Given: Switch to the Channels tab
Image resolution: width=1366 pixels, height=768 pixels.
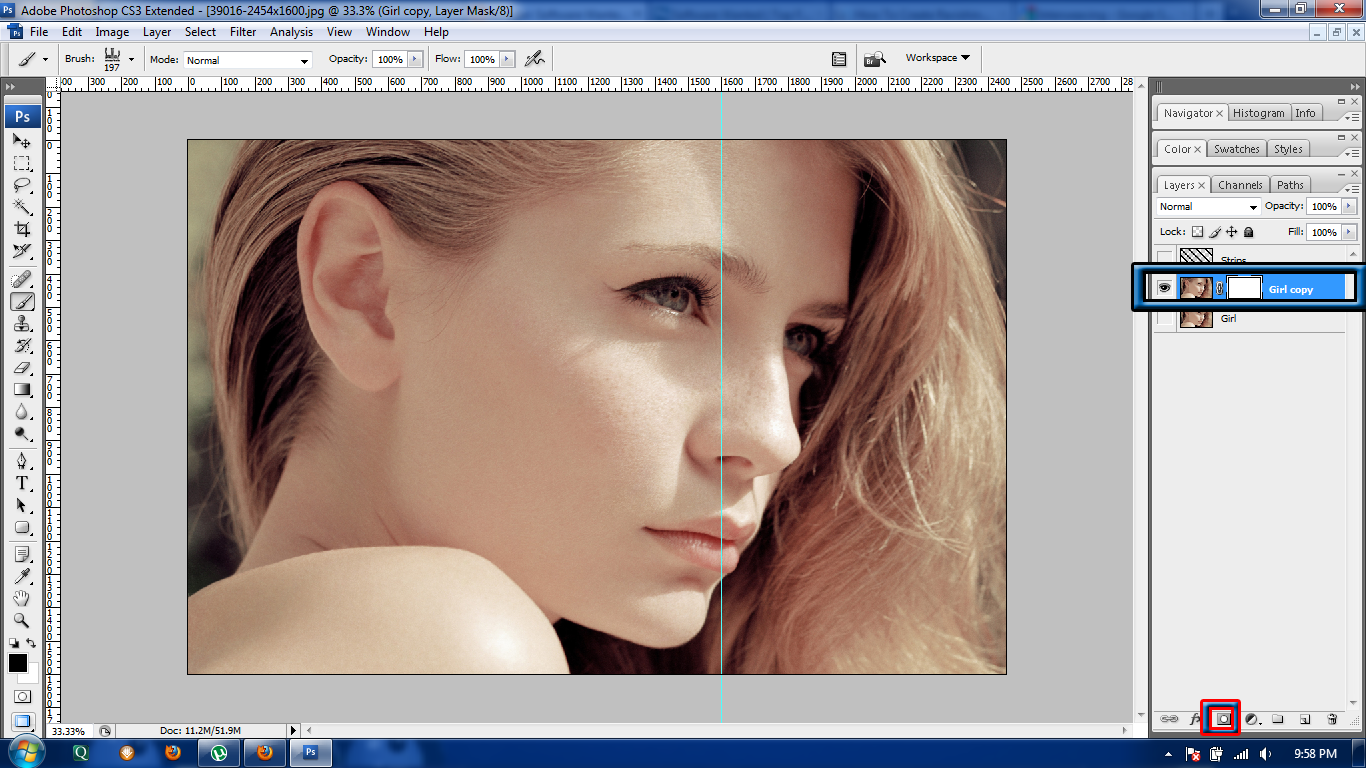Looking at the screenshot, I should click(x=1240, y=185).
